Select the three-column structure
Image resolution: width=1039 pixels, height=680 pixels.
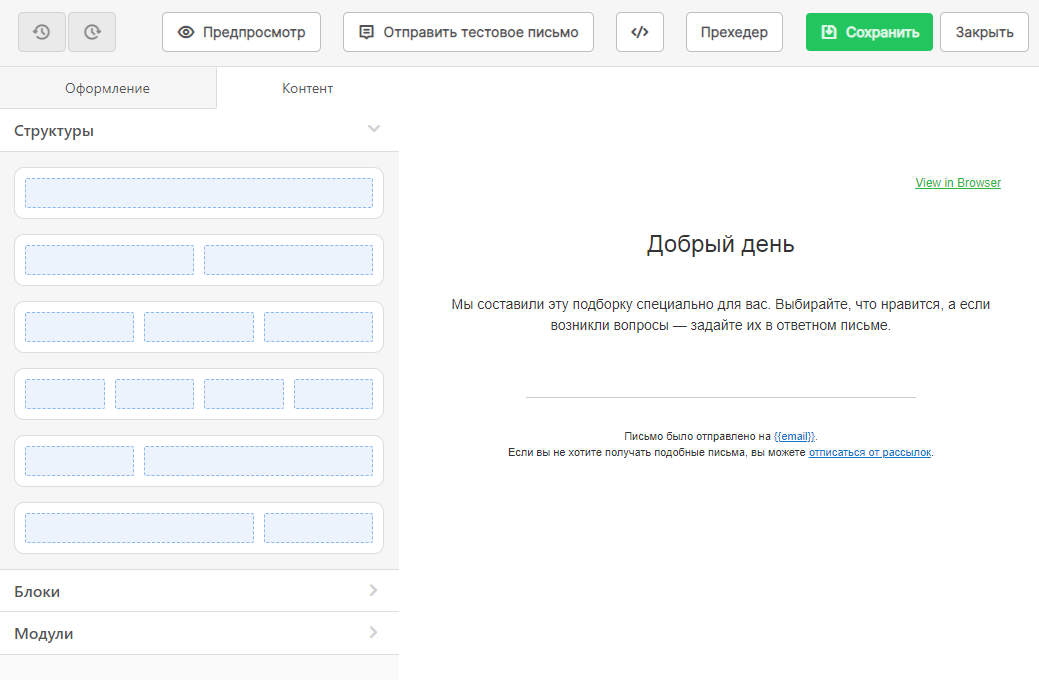click(x=199, y=326)
